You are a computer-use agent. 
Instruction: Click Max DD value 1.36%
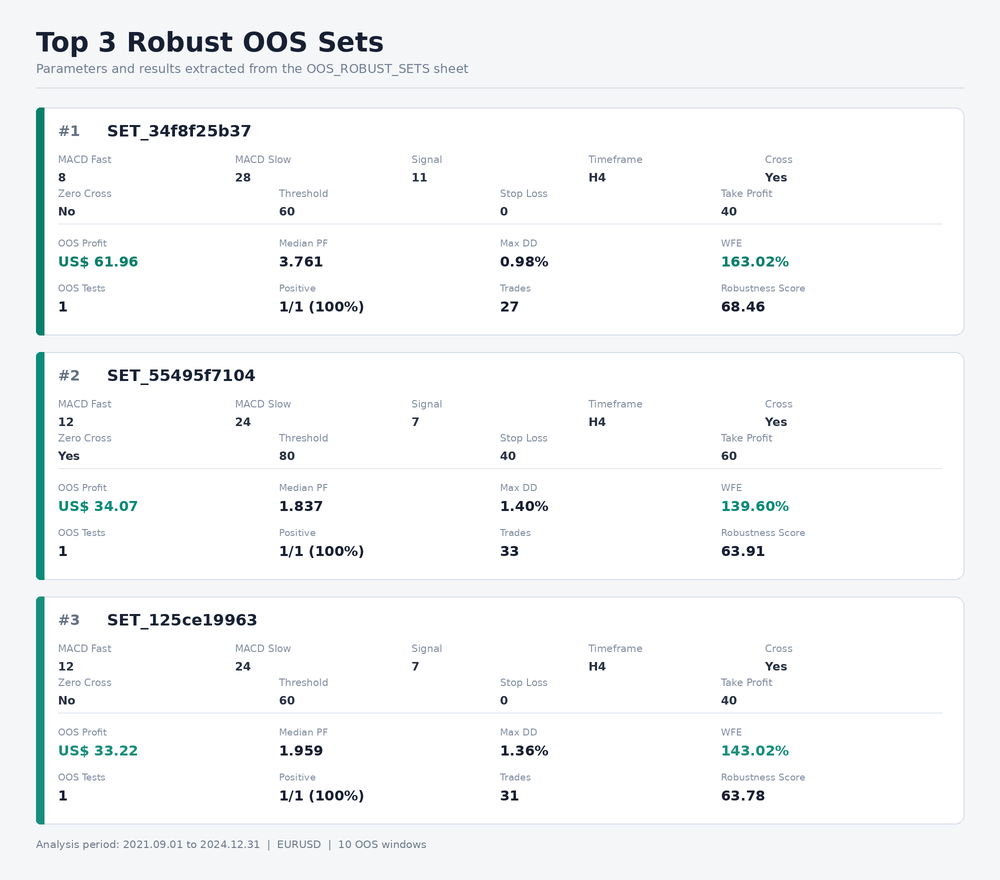click(524, 751)
